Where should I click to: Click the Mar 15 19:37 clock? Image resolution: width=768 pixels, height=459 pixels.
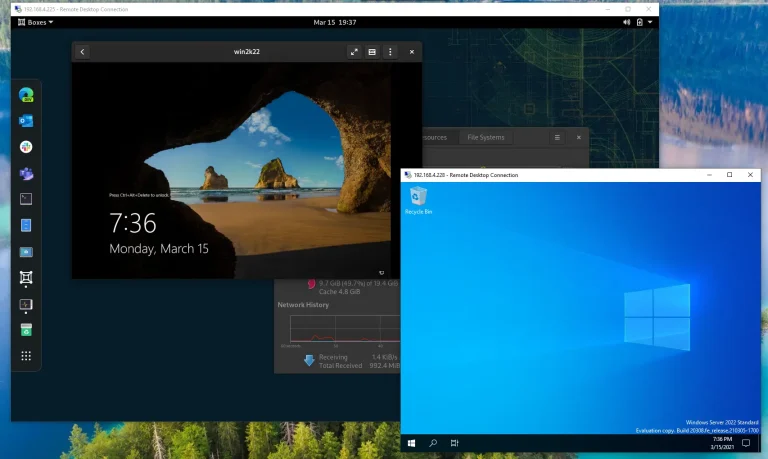334,21
